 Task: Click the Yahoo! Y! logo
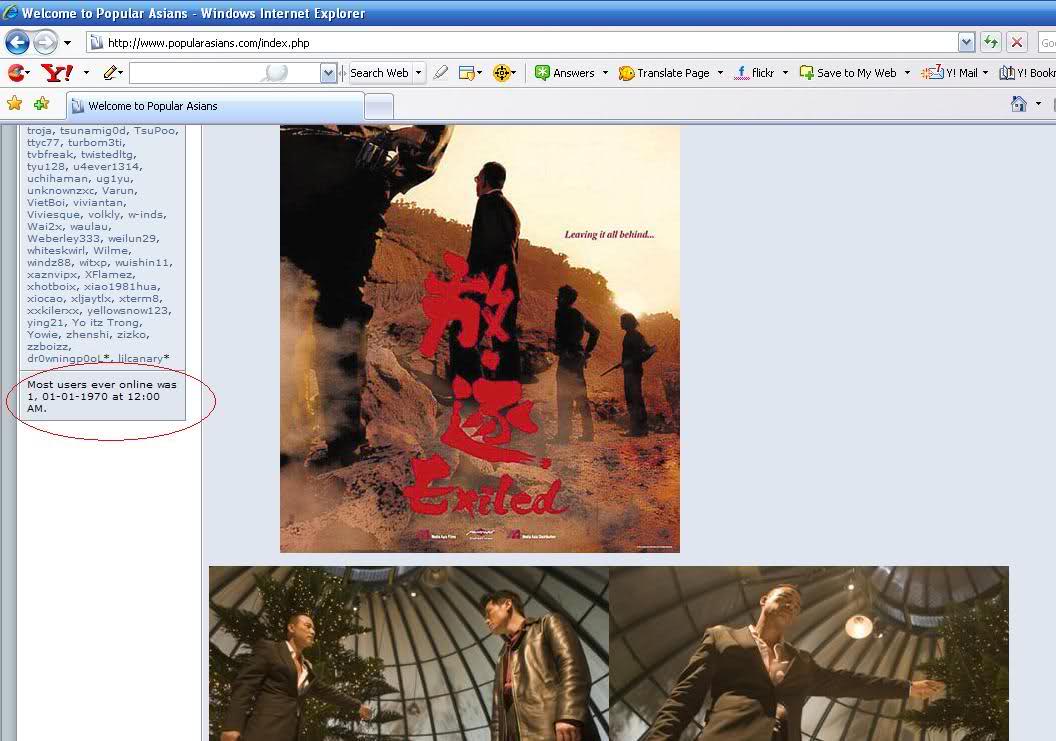tap(57, 73)
